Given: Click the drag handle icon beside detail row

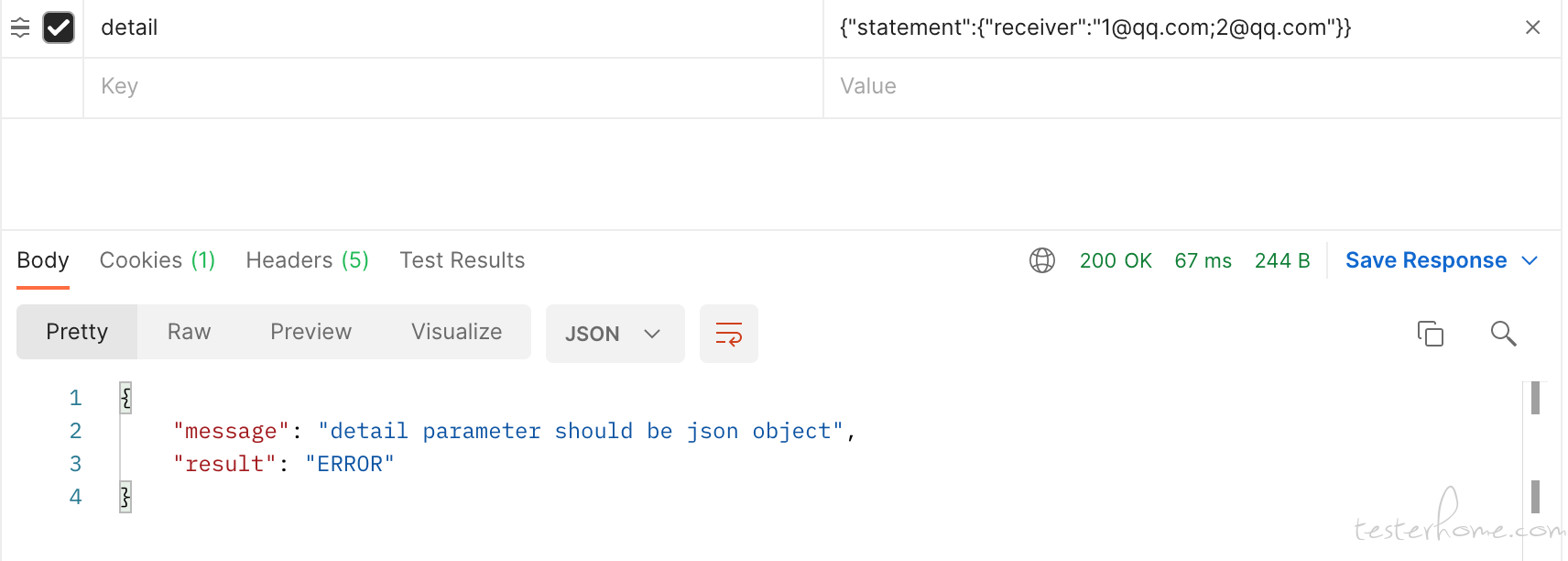Looking at the screenshot, I should 20,27.
